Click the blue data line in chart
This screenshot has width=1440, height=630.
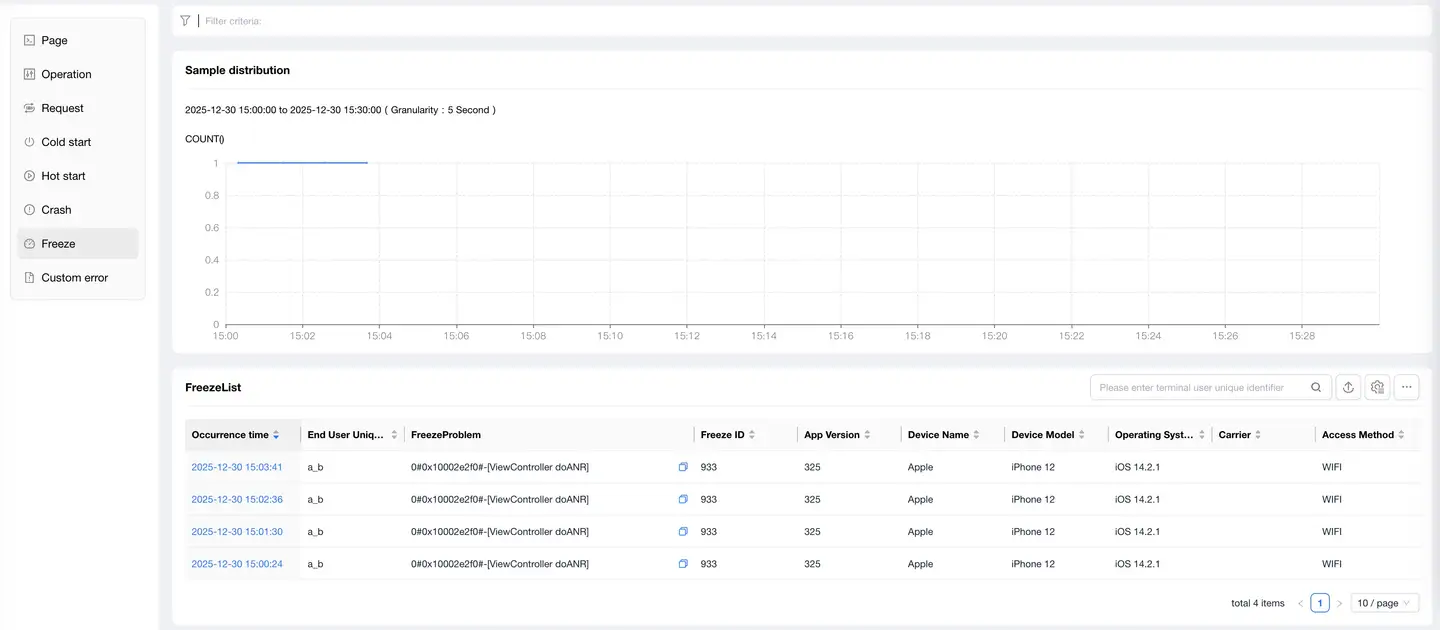pyautogui.click(x=302, y=163)
